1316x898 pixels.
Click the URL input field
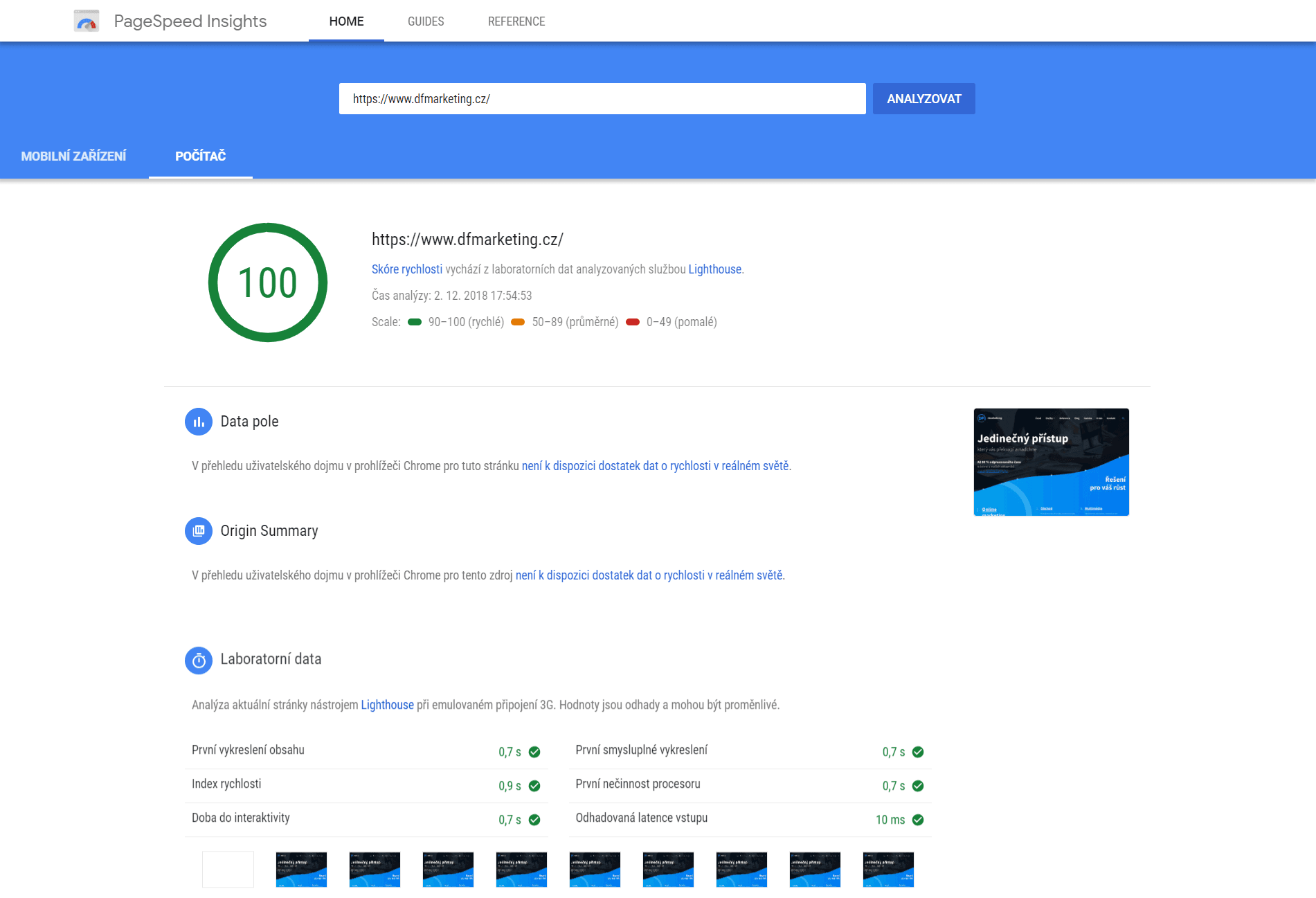point(602,99)
